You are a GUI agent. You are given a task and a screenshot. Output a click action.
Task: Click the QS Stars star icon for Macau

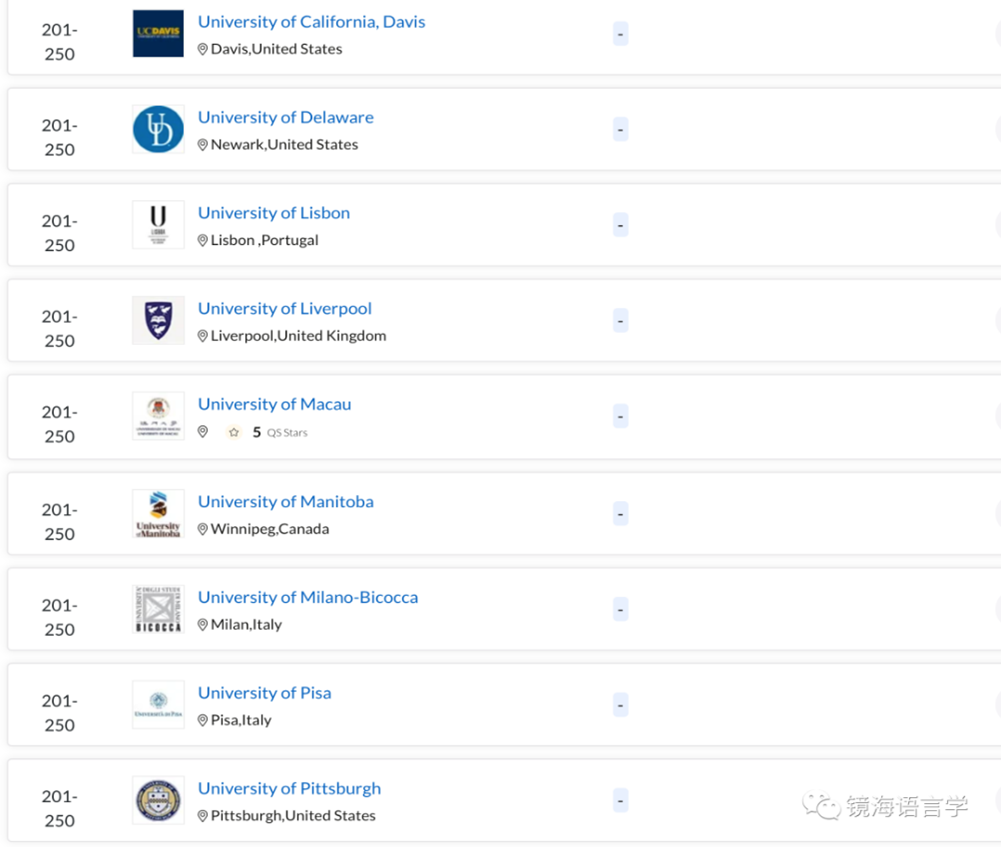(x=234, y=433)
